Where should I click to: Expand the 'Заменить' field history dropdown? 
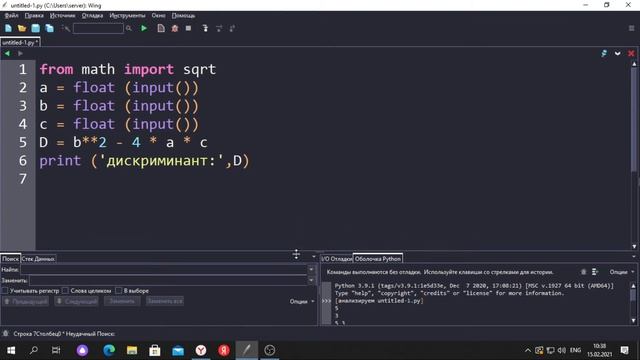(311, 280)
